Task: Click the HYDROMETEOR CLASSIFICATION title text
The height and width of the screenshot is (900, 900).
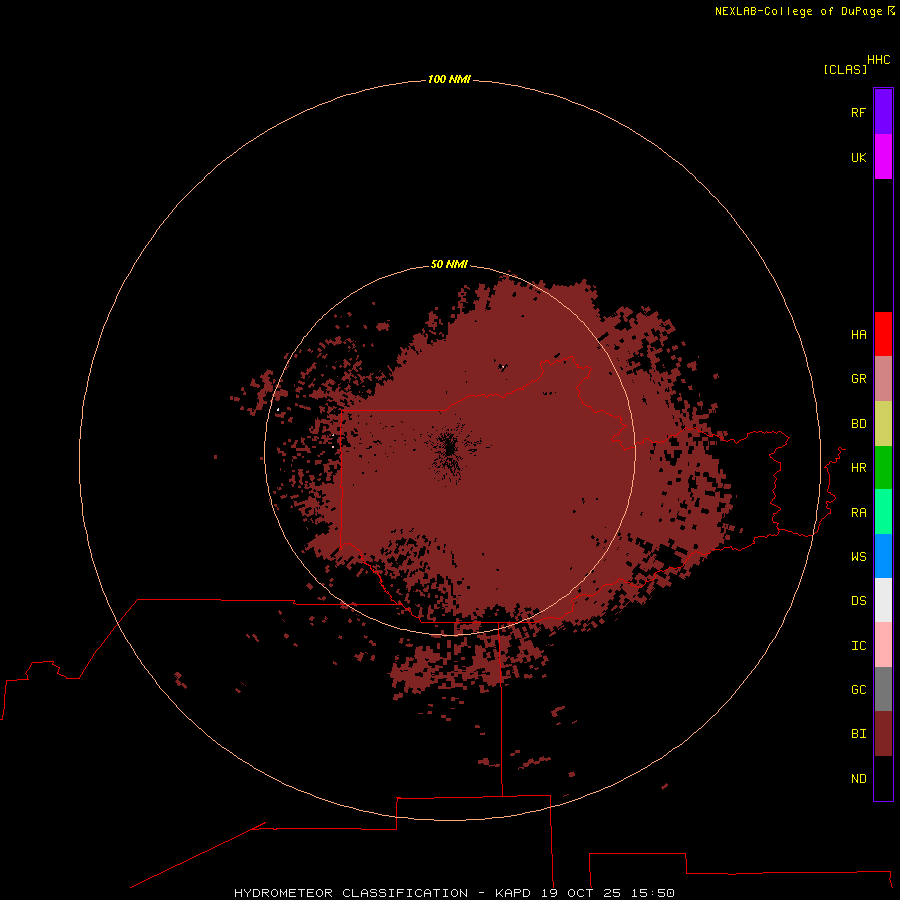Action: (x=351, y=893)
